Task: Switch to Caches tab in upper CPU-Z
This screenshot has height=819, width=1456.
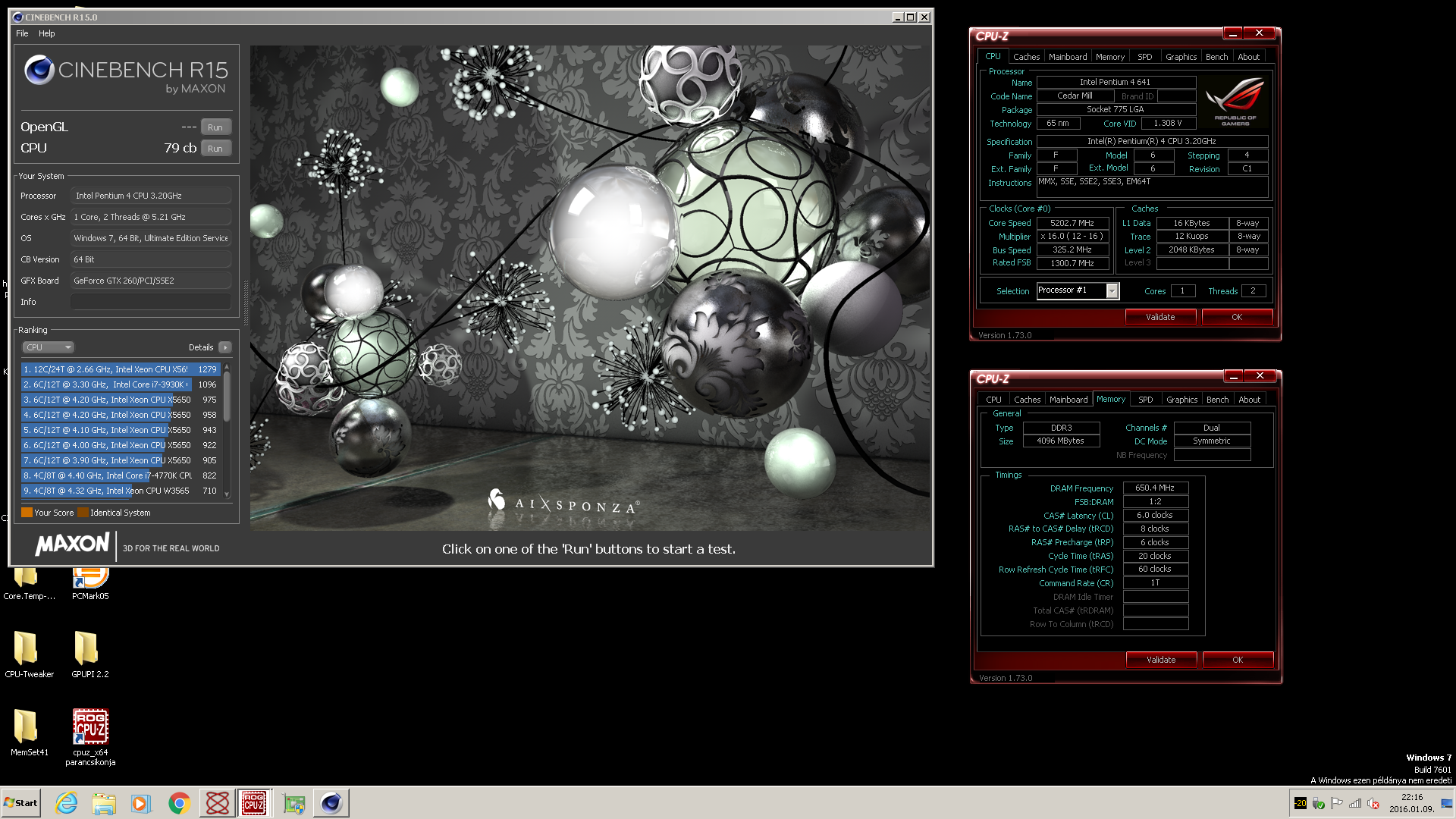Action: (1027, 57)
